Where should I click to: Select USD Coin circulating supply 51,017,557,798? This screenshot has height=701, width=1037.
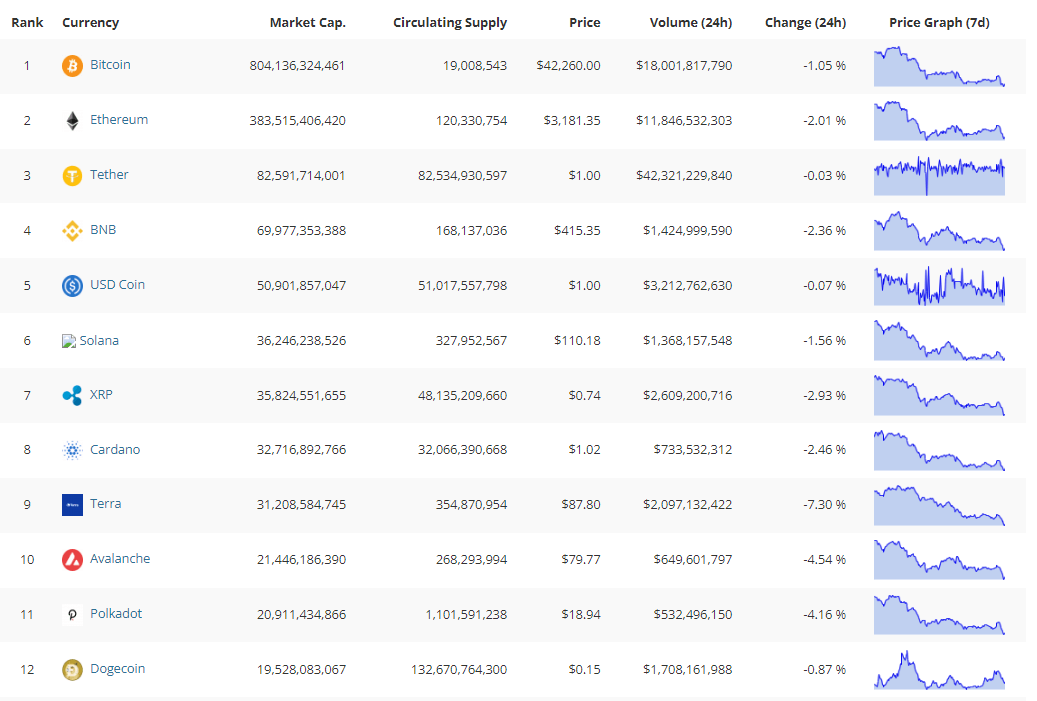pos(462,285)
